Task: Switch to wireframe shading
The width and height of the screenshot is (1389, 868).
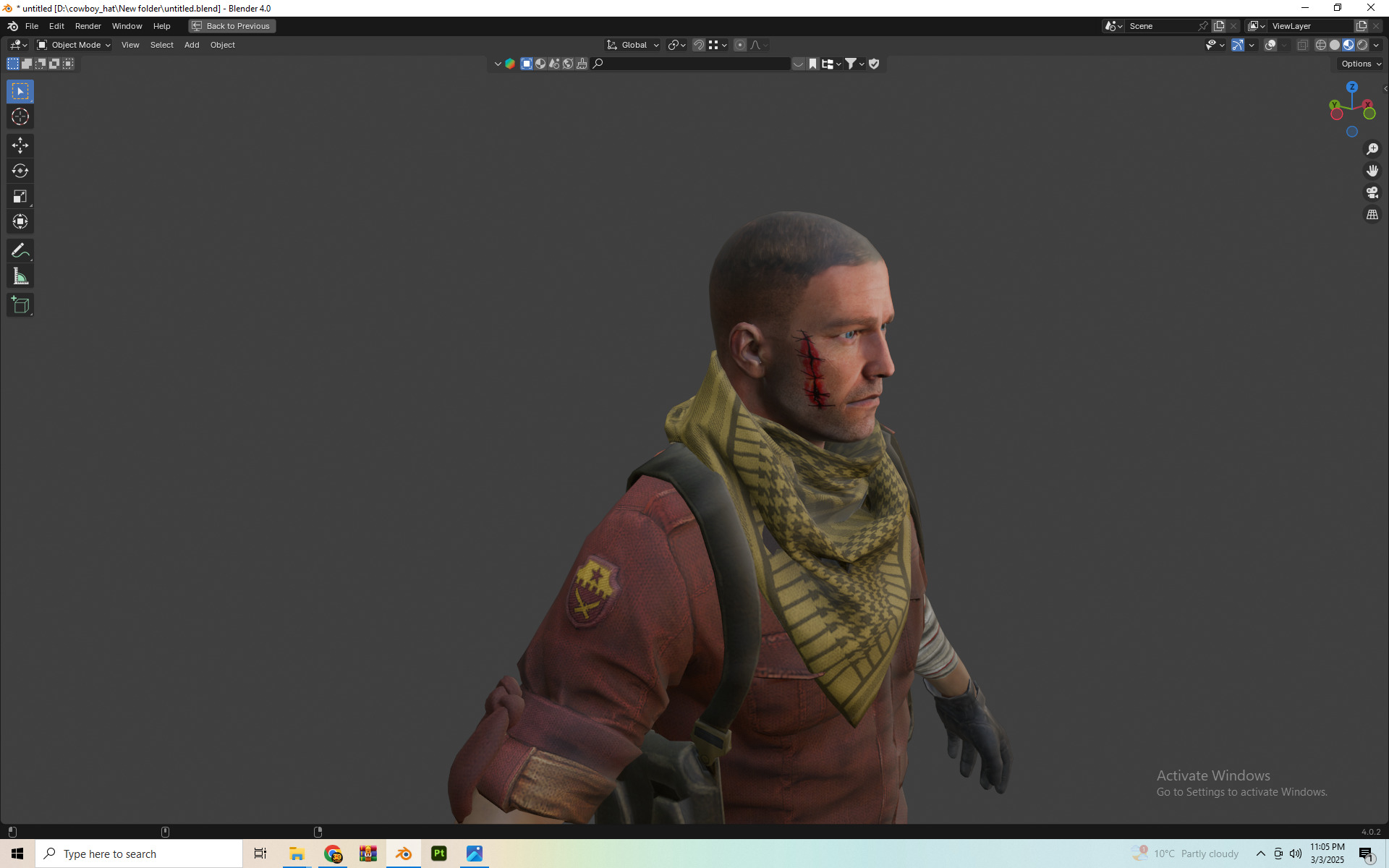Action: (x=1321, y=45)
